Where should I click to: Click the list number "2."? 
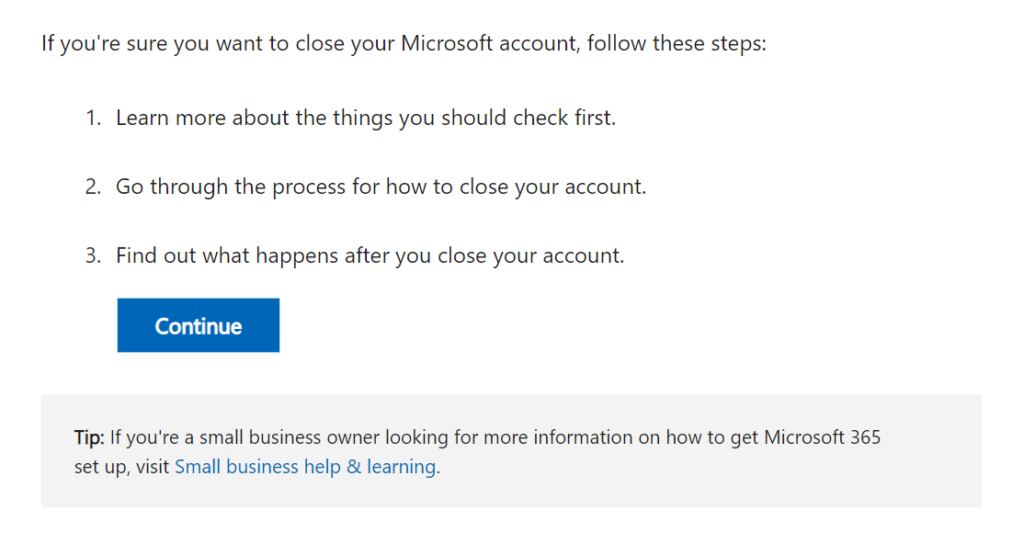pos(93,187)
